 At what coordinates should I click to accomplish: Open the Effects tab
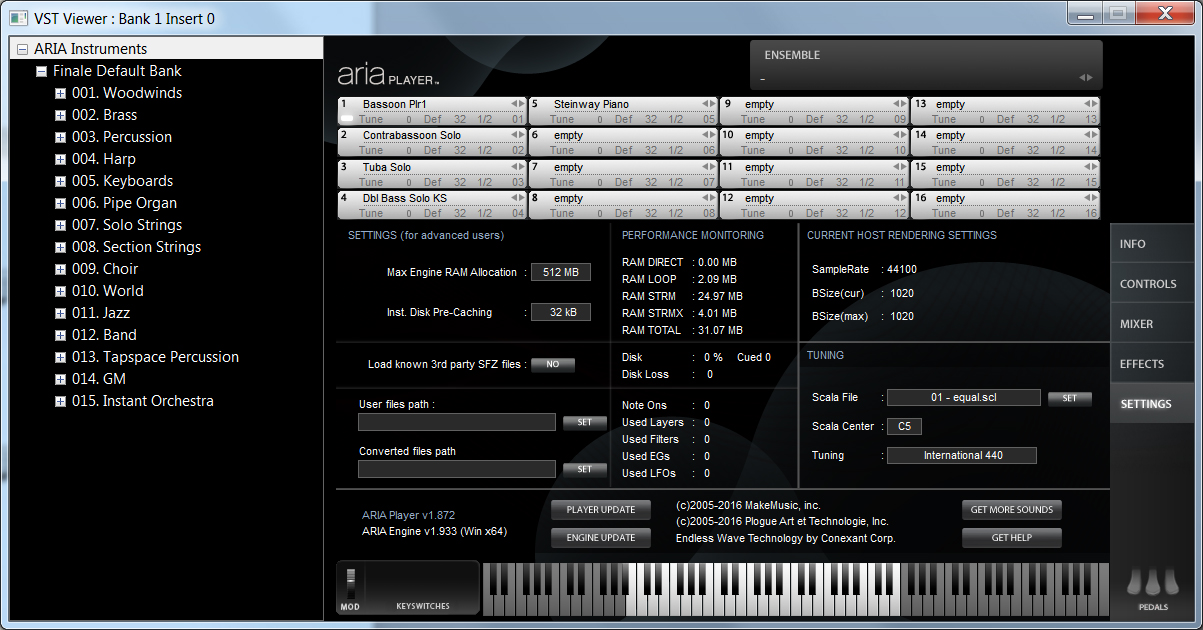pos(1141,364)
